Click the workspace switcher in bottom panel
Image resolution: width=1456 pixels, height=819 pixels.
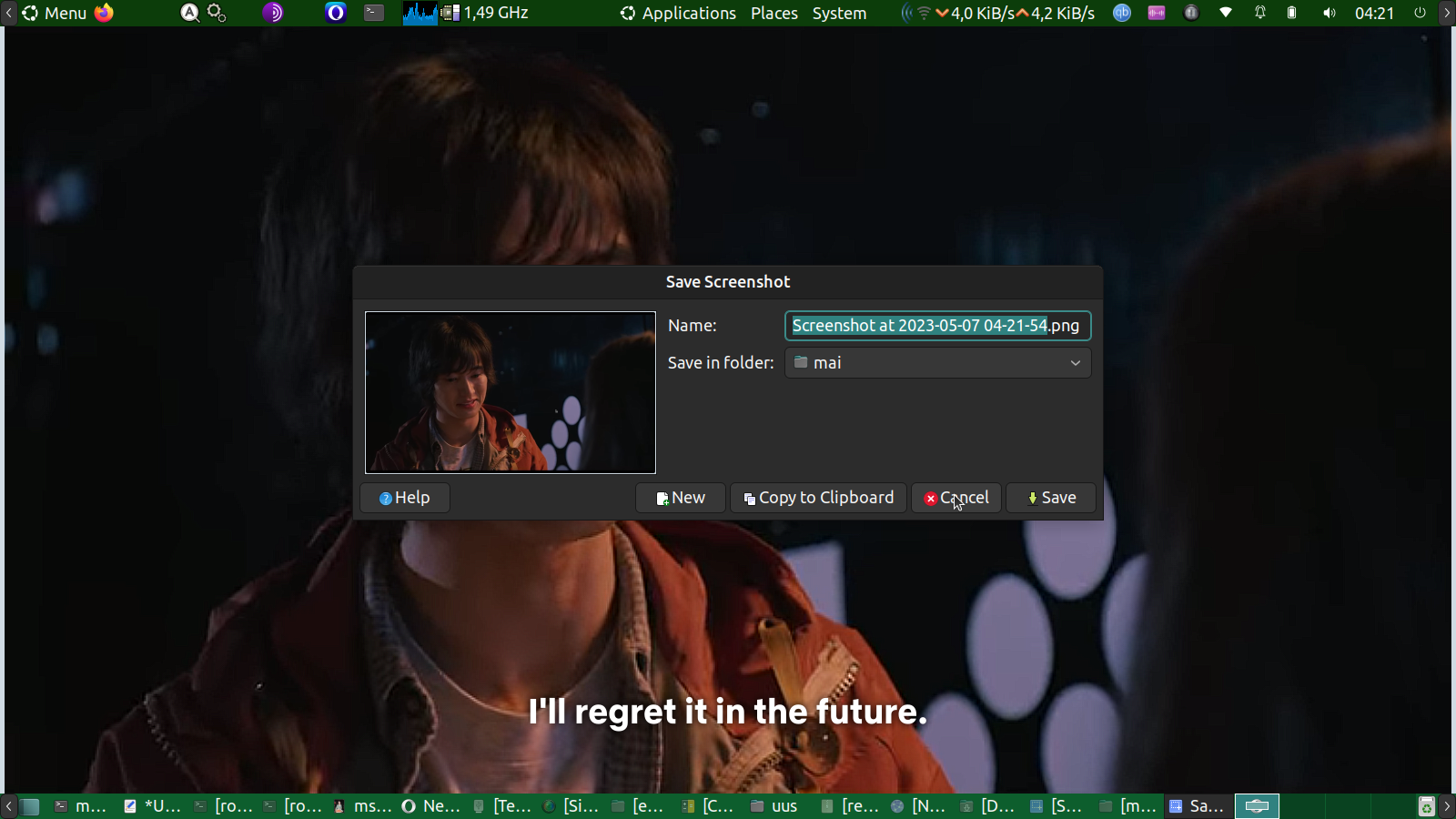coord(1257,806)
